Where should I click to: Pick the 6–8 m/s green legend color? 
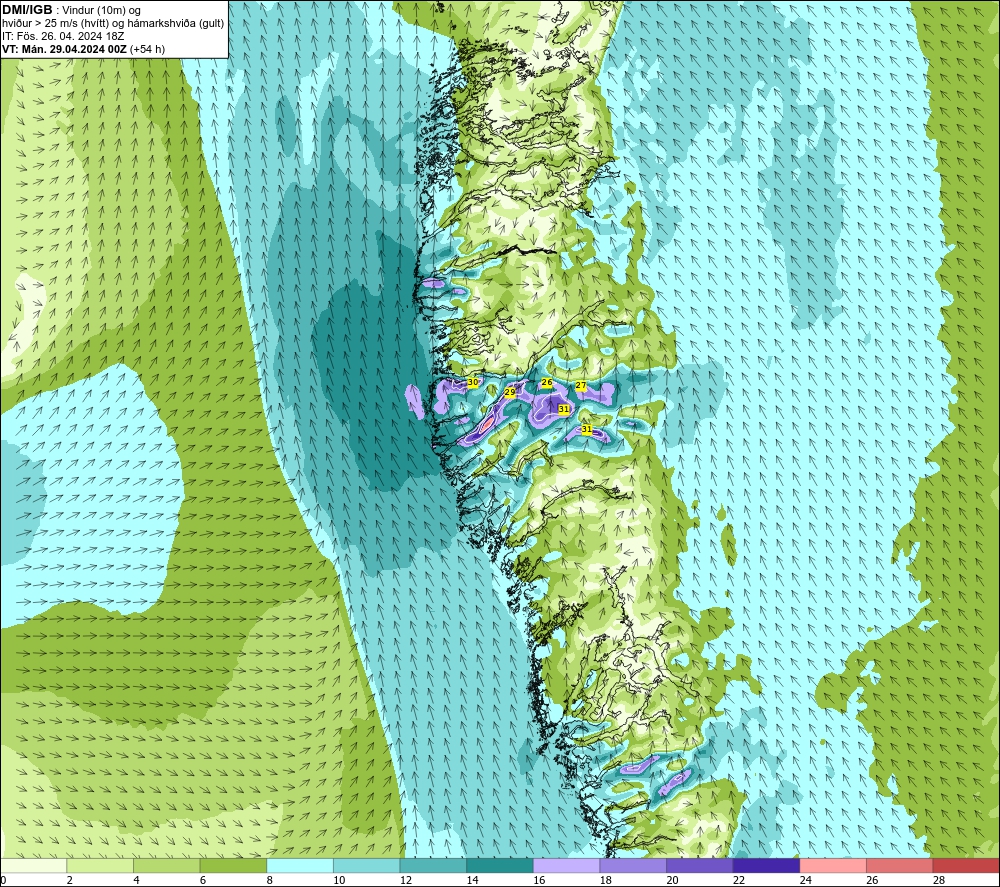[x=233, y=865]
